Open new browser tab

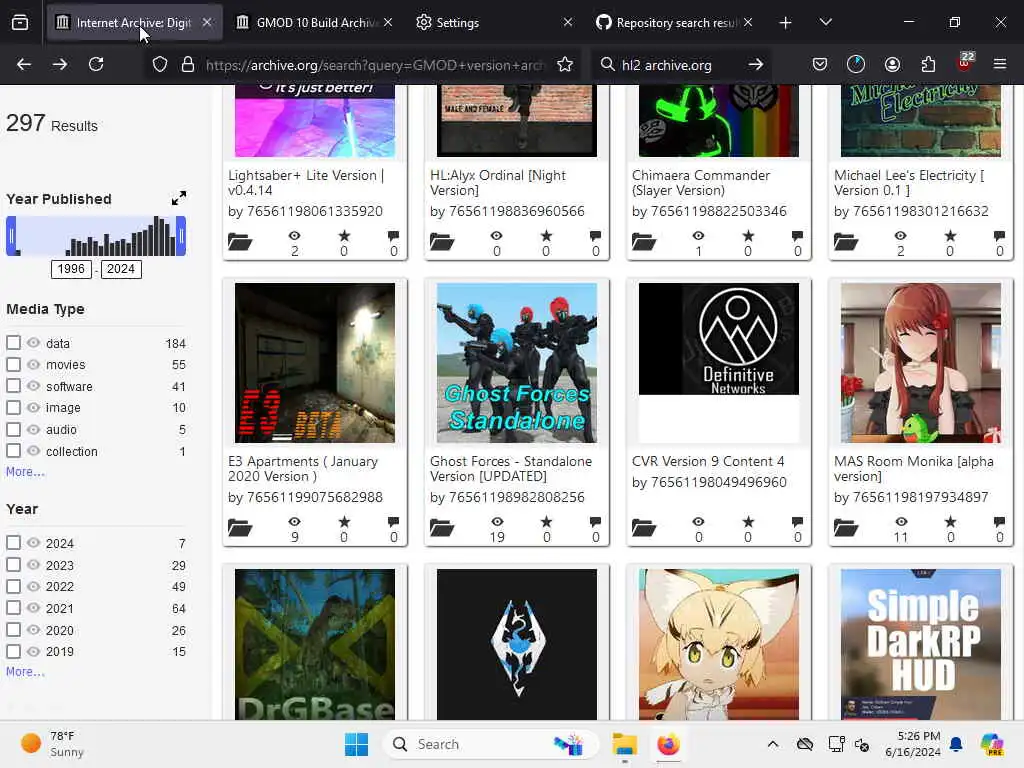coord(785,23)
